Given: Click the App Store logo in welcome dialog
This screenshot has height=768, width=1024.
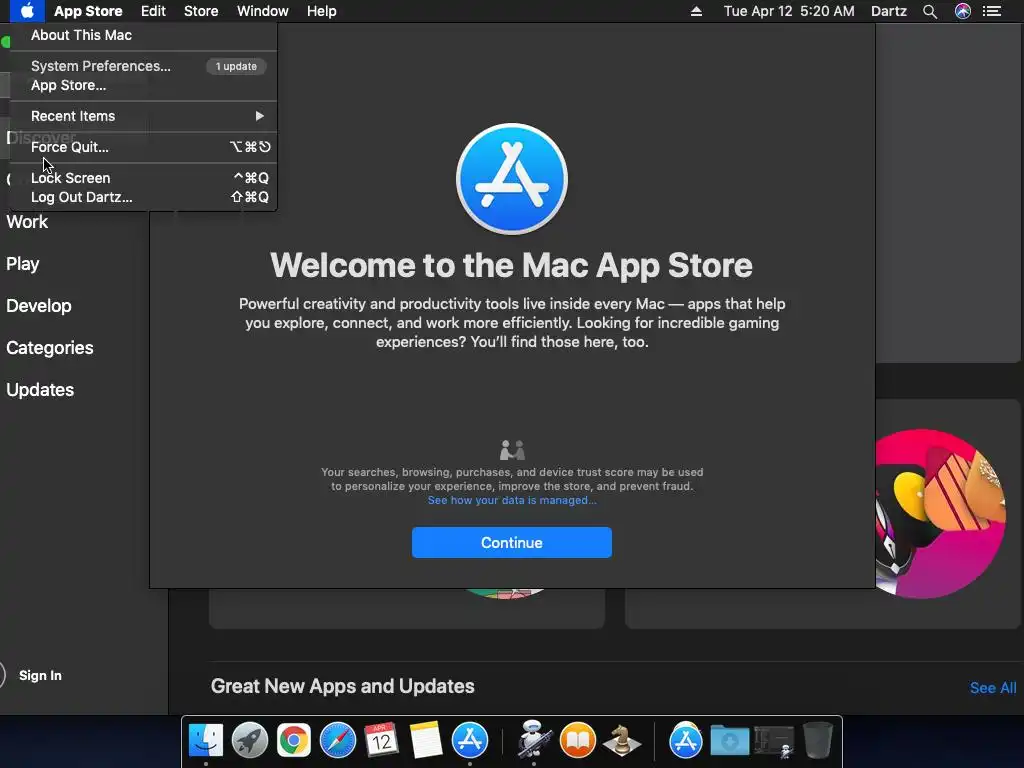Looking at the screenshot, I should pos(512,179).
